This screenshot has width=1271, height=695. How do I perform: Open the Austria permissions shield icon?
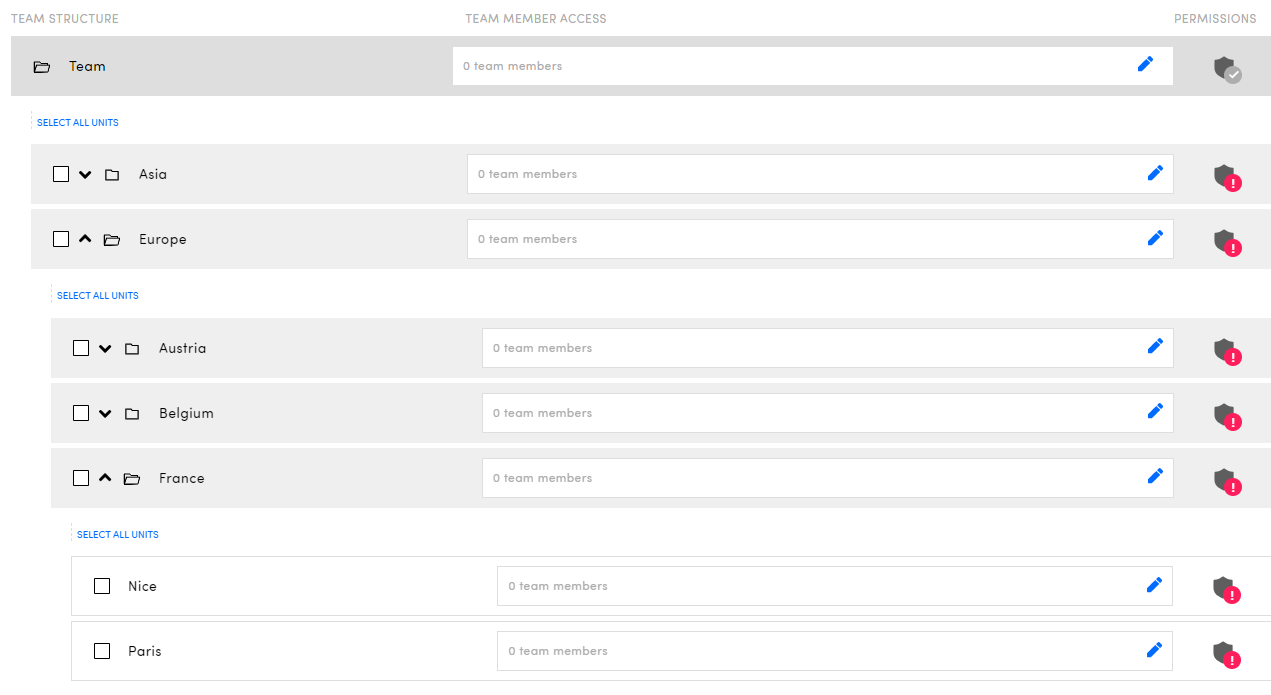pos(1226,350)
